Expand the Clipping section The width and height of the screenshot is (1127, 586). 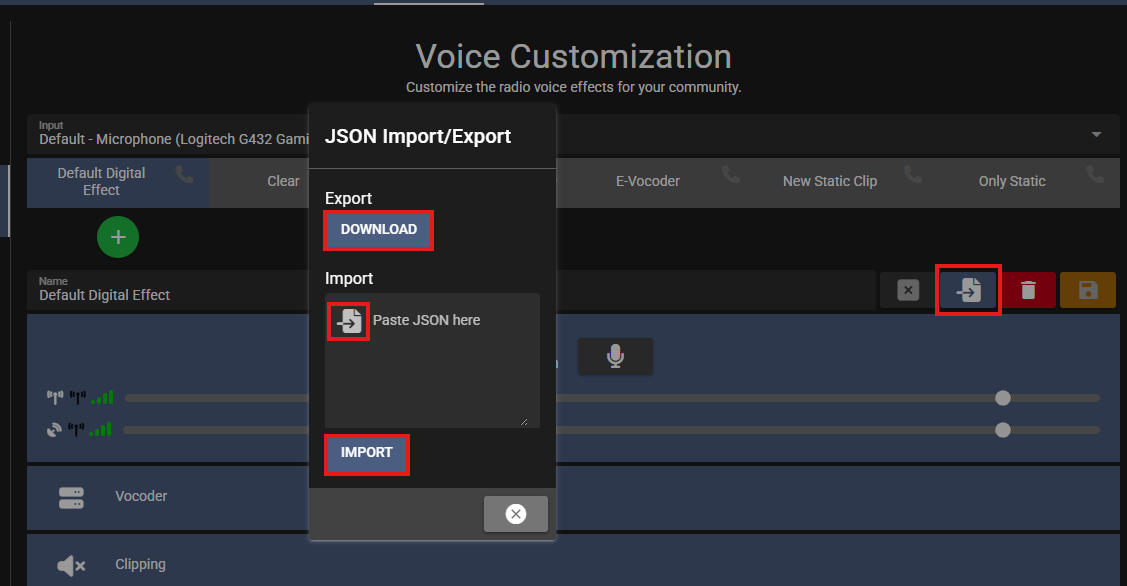point(140,564)
